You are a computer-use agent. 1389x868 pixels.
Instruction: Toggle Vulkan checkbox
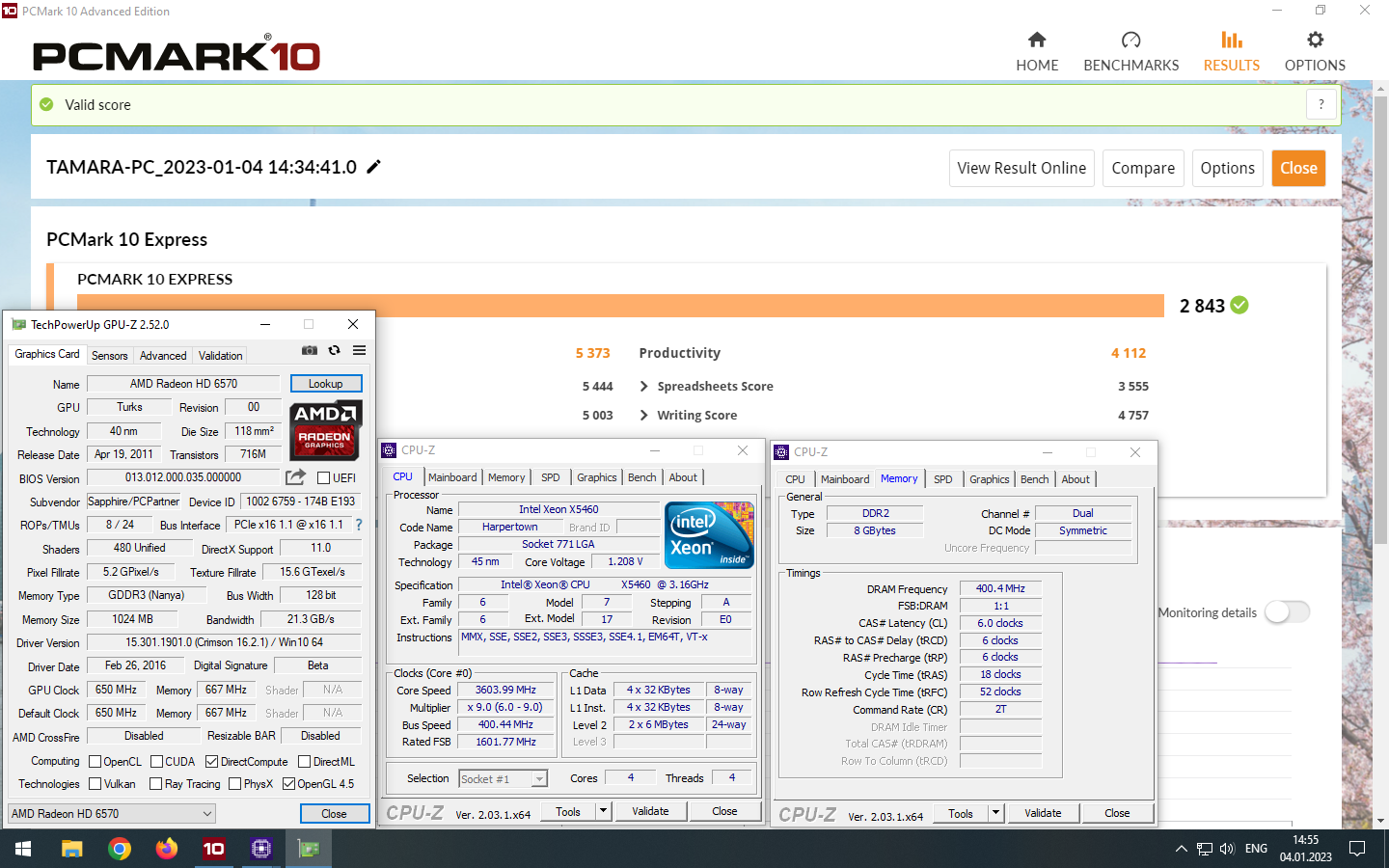(x=95, y=783)
